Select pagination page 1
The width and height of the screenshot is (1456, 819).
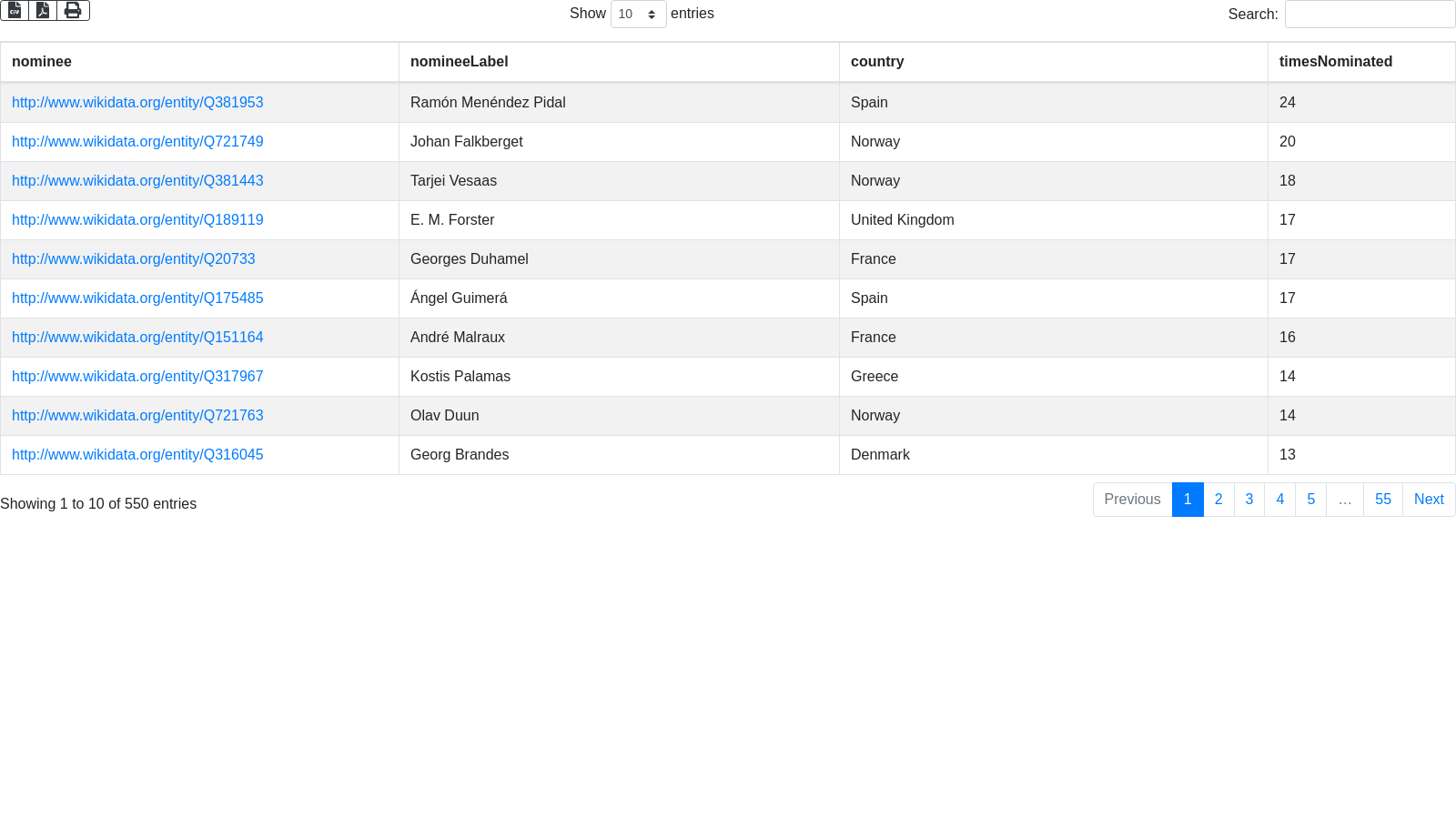pos(1188,500)
